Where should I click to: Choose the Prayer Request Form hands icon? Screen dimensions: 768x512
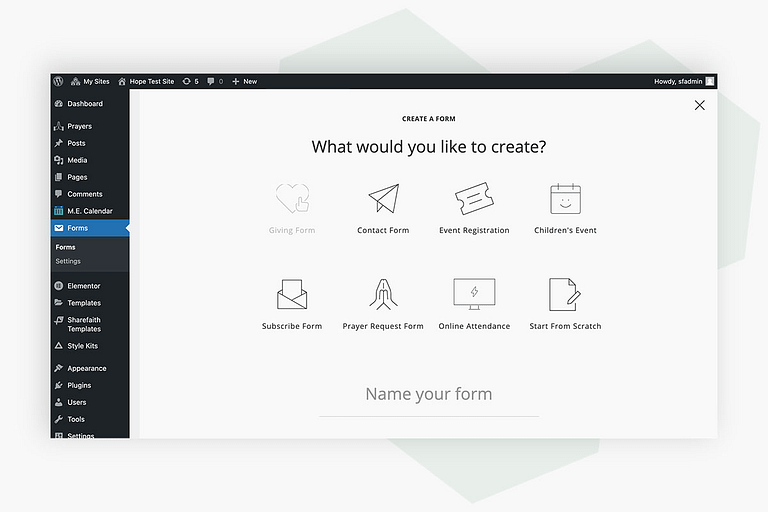[x=383, y=294]
